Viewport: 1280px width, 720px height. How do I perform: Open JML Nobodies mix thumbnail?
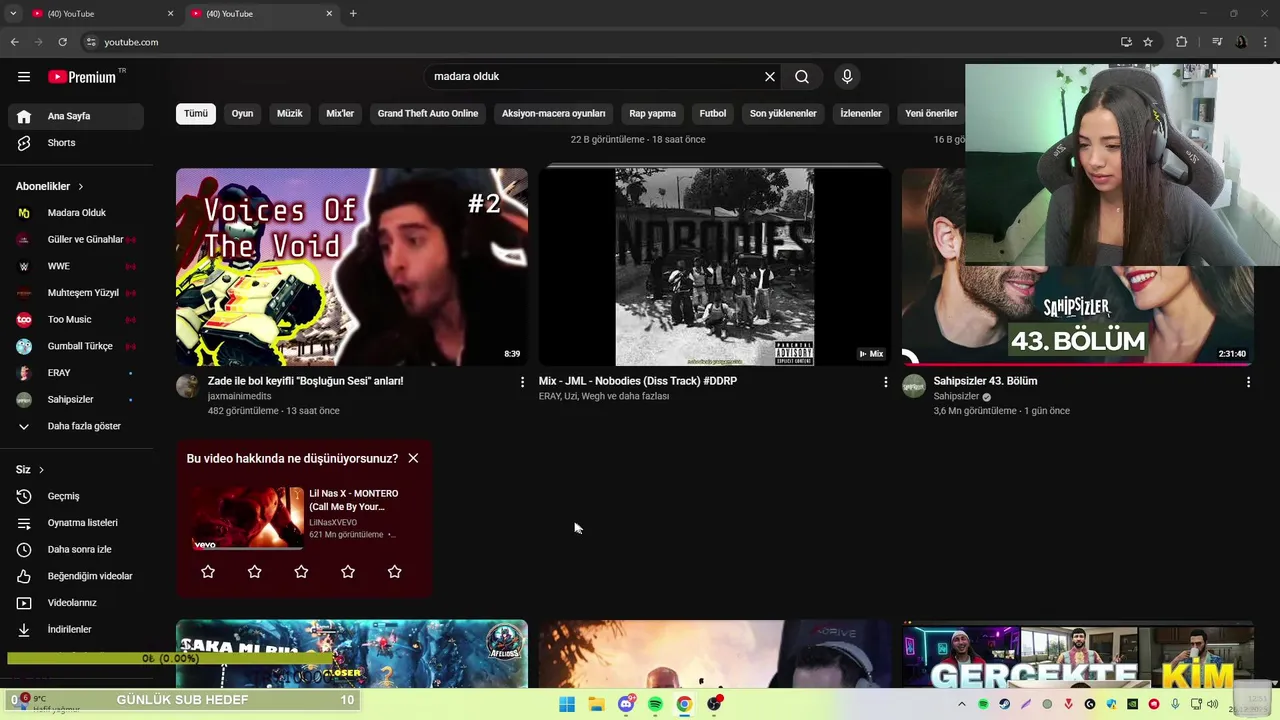click(715, 267)
